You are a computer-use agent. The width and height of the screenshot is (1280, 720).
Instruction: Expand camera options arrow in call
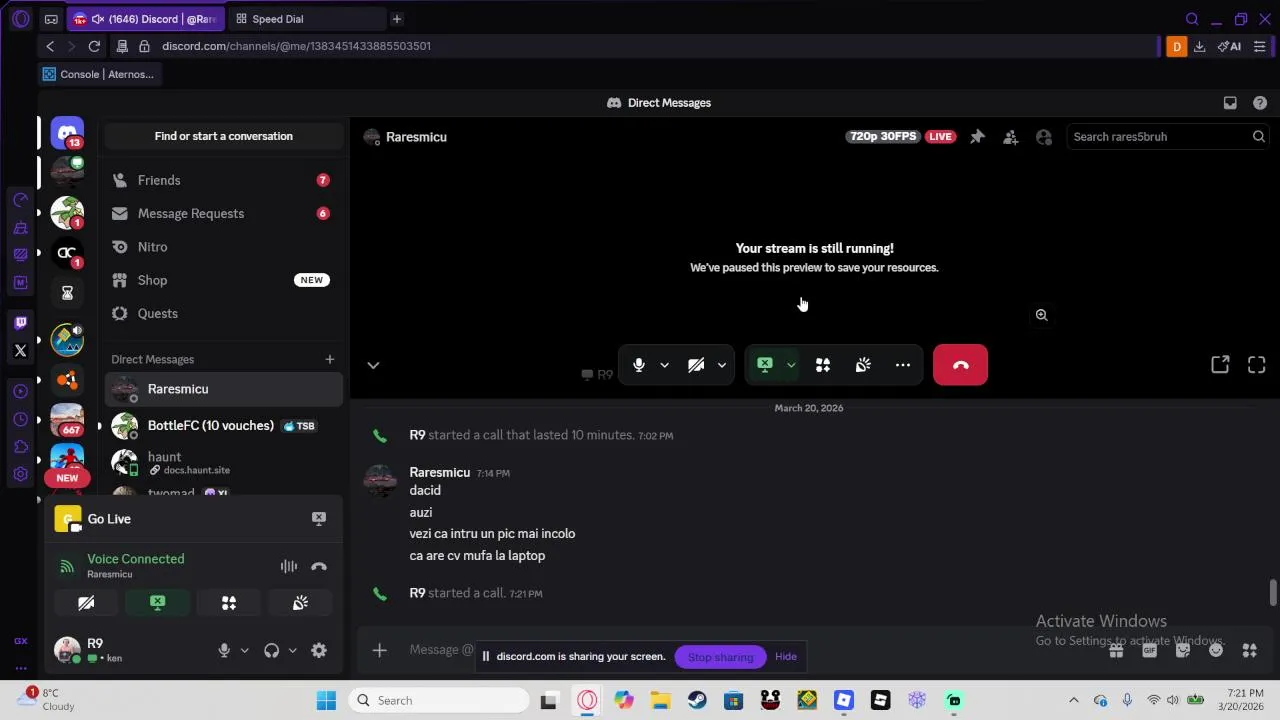pyautogui.click(x=721, y=366)
